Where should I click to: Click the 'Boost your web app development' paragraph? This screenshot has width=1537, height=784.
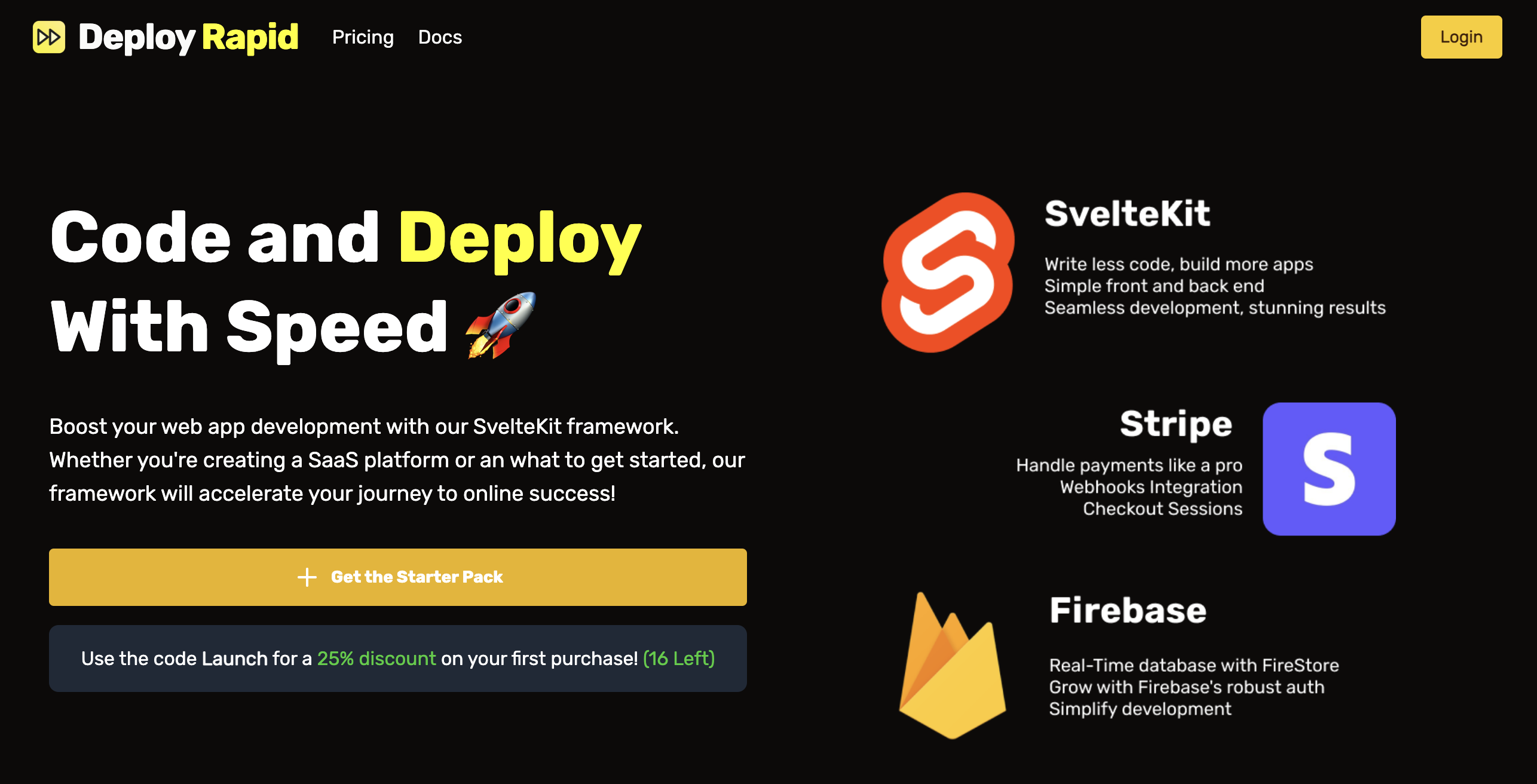pos(397,460)
